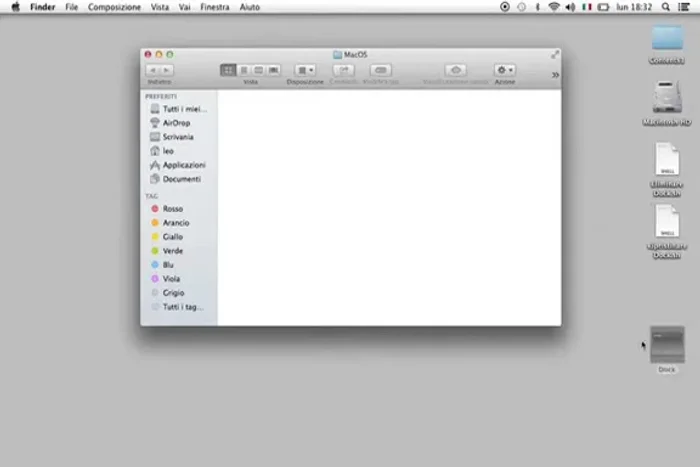Open the leo home folder
Screen dimensions: 700x467
pos(168,151)
